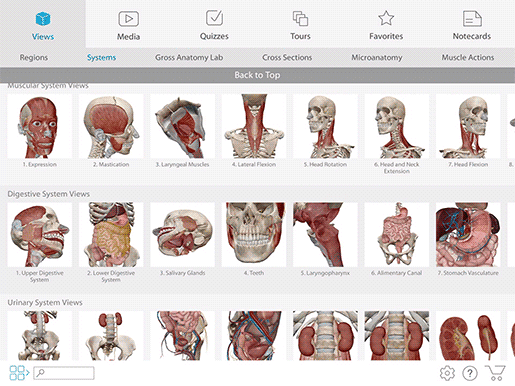Open the shopping cart store icon
Screen dimensions: 515x386
(495, 373)
